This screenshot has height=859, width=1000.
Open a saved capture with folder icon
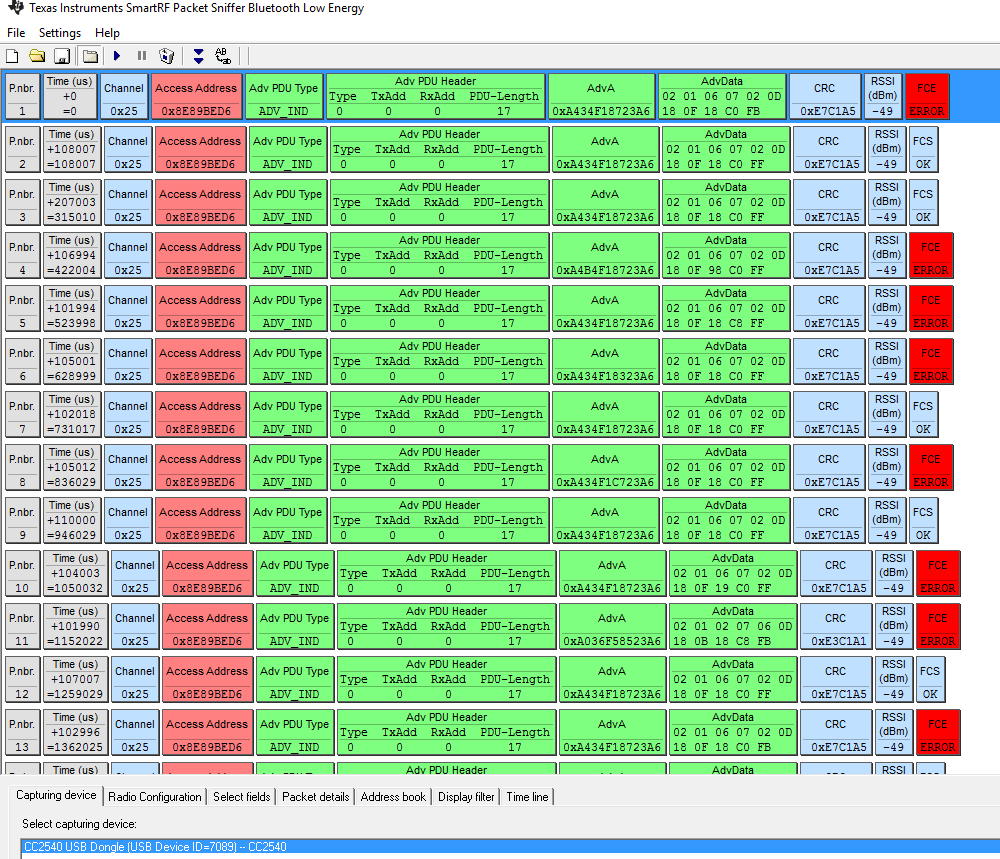click(x=37, y=56)
